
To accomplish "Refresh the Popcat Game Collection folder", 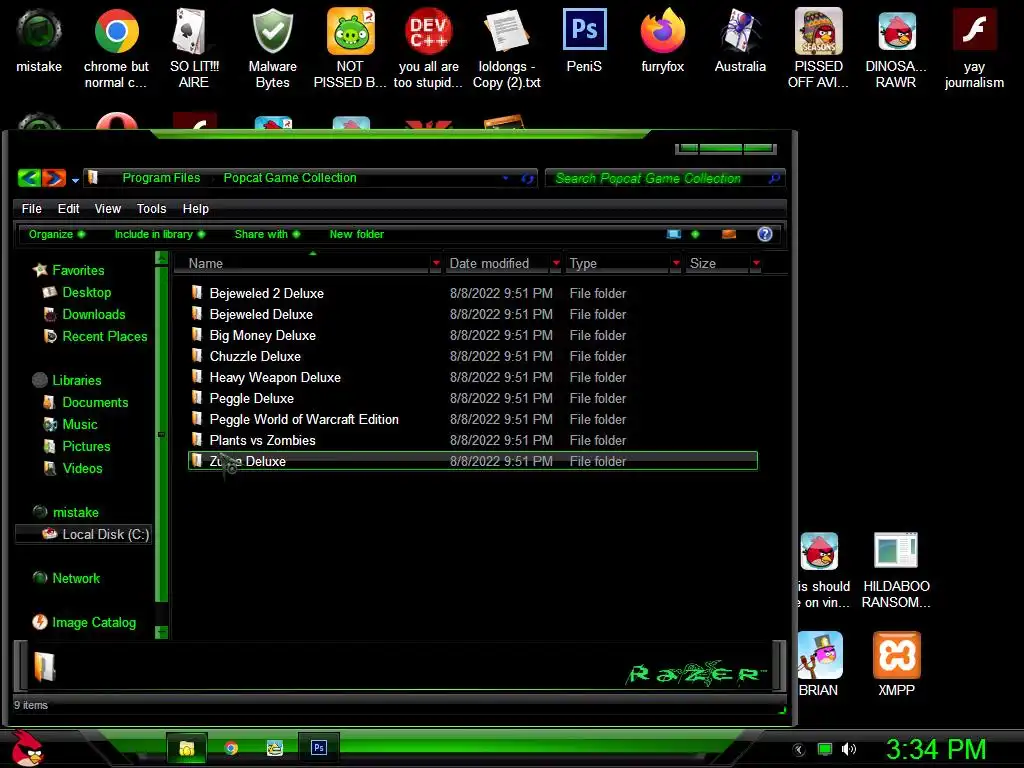I will pos(527,178).
